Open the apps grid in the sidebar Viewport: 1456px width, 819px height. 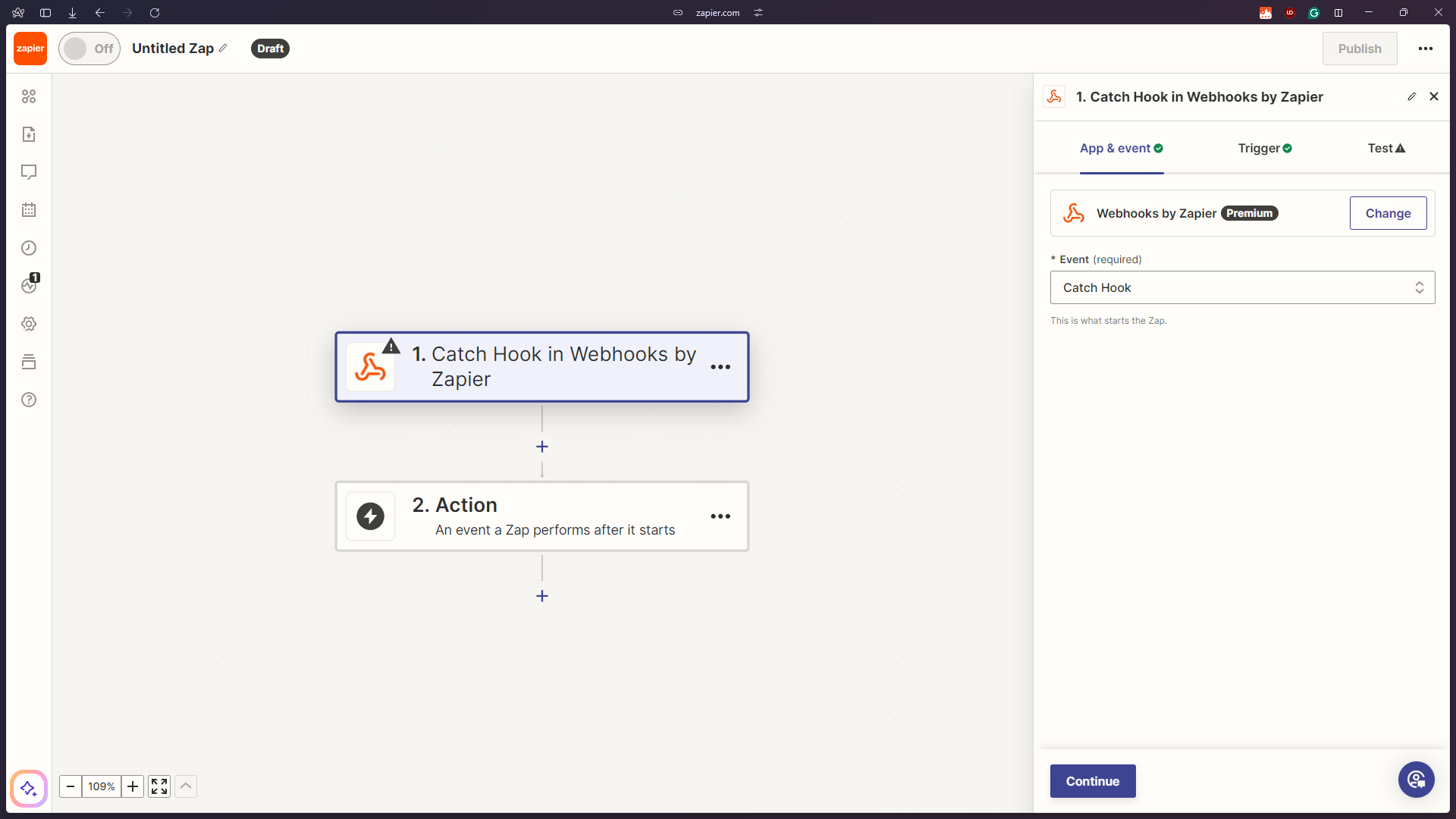click(x=29, y=96)
